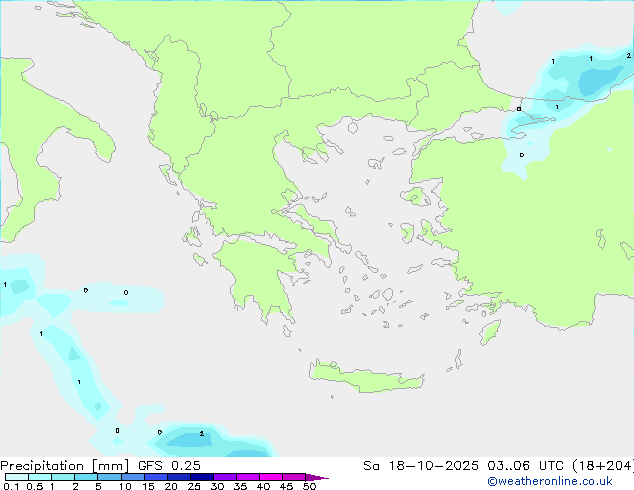The width and height of the screenshot is (634, 490).
Task: Pick the 40–45 mm magenta legend swatch
Action: (271, 477)
